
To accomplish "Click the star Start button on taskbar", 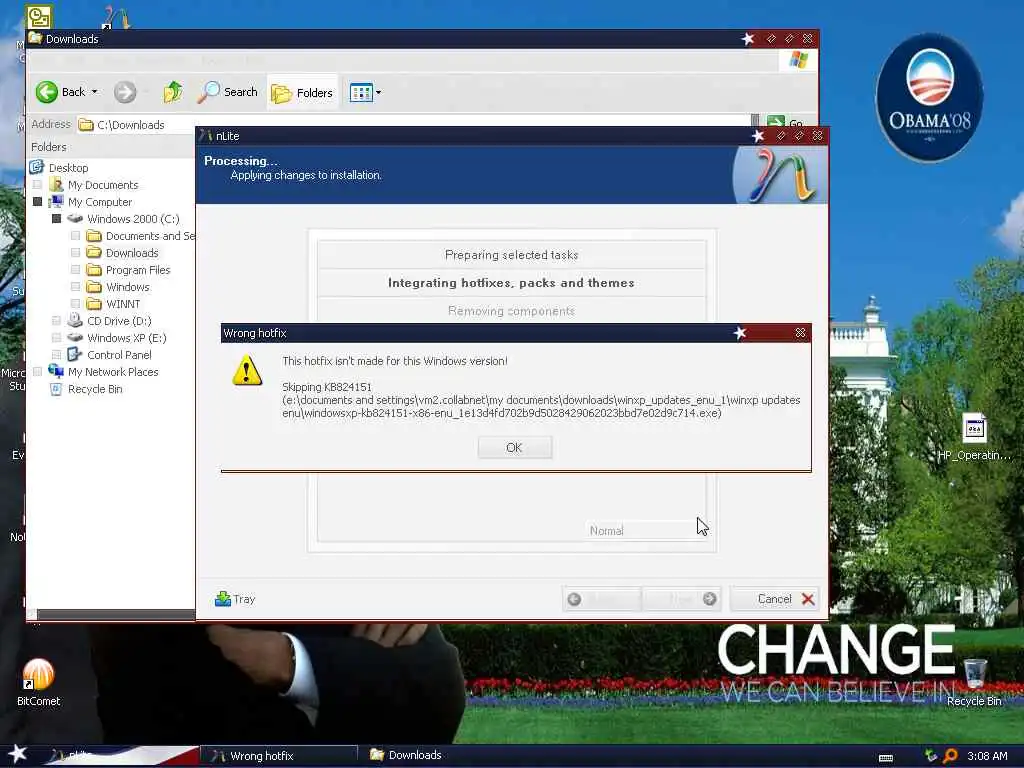I will point(18,754).
